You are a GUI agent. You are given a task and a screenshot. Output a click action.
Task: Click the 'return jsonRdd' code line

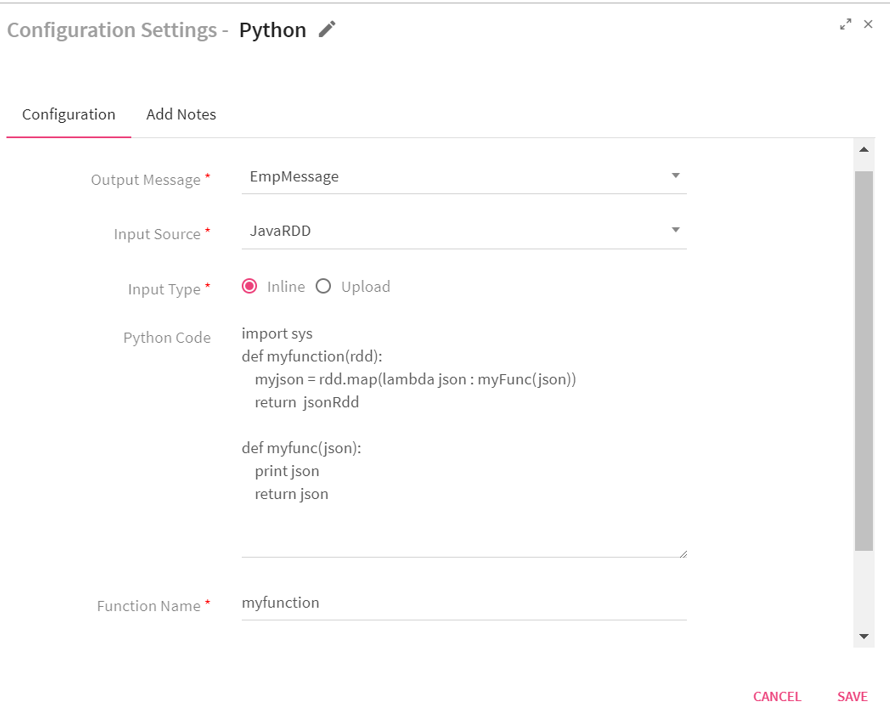click(307, 402)
